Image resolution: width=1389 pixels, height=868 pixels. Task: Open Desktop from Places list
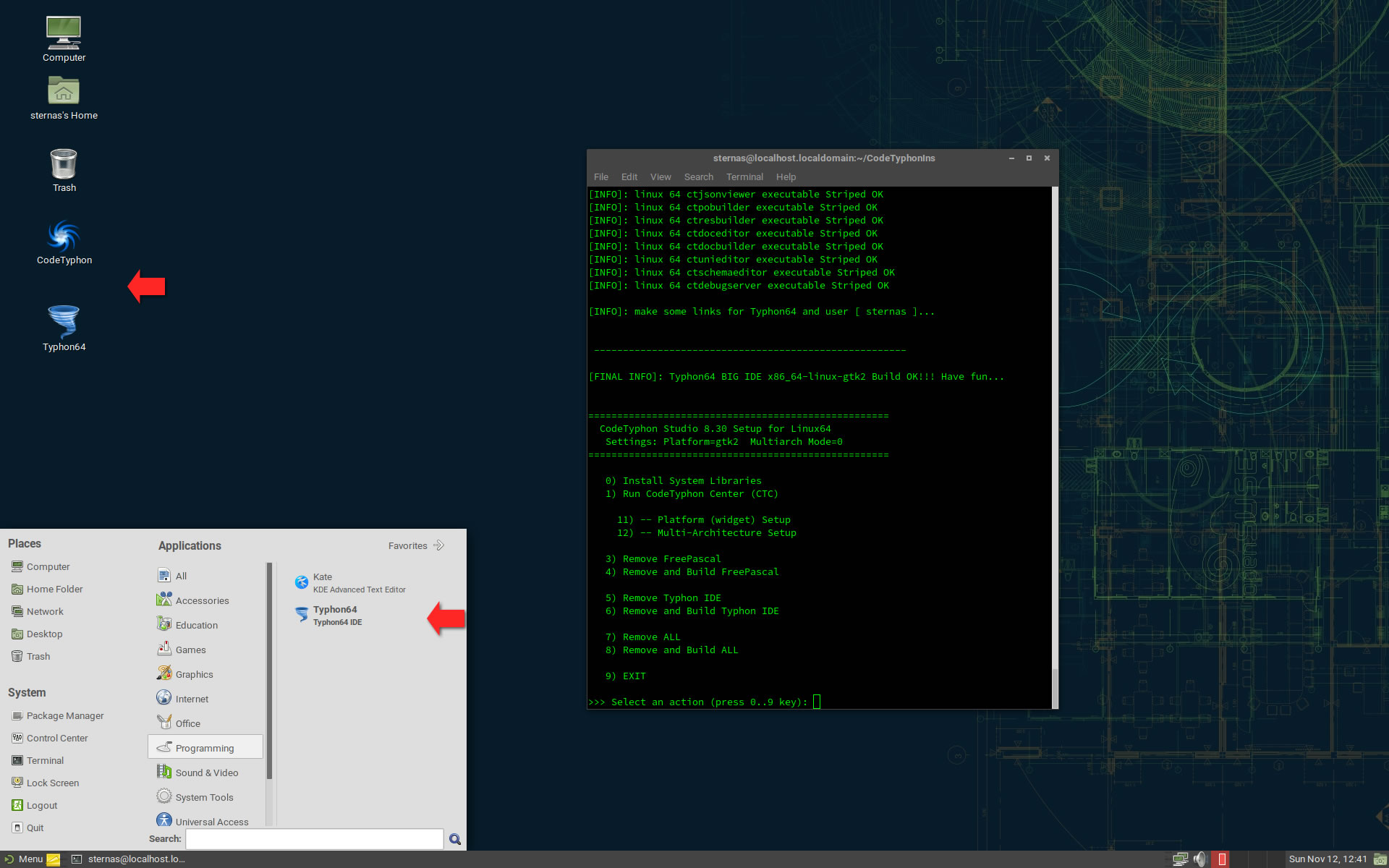click(x=38, y=634)
